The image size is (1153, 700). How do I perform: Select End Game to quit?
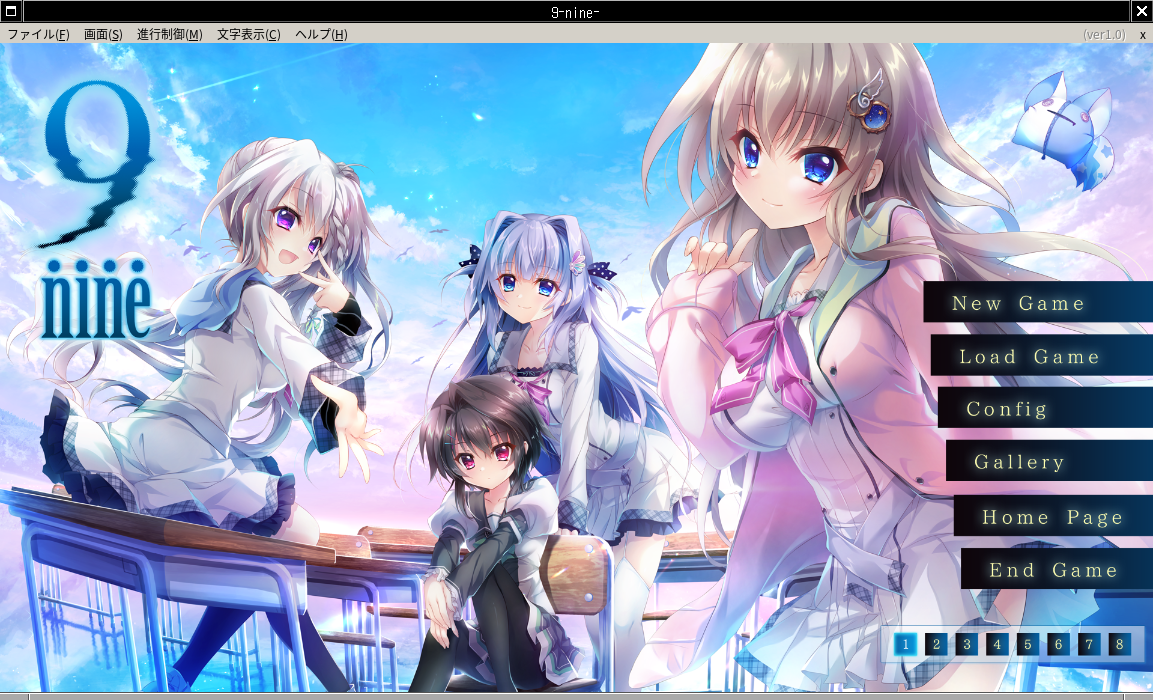pyautogui.click(x=1057, y=569)
